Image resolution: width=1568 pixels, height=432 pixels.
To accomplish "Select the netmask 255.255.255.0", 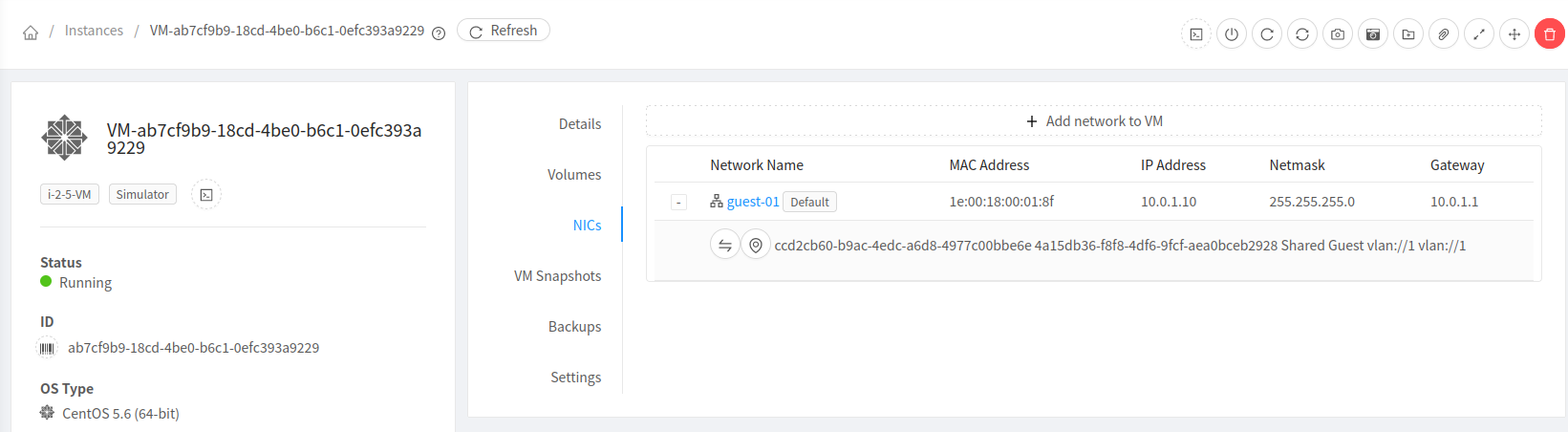I will [x=1312, y=202].
